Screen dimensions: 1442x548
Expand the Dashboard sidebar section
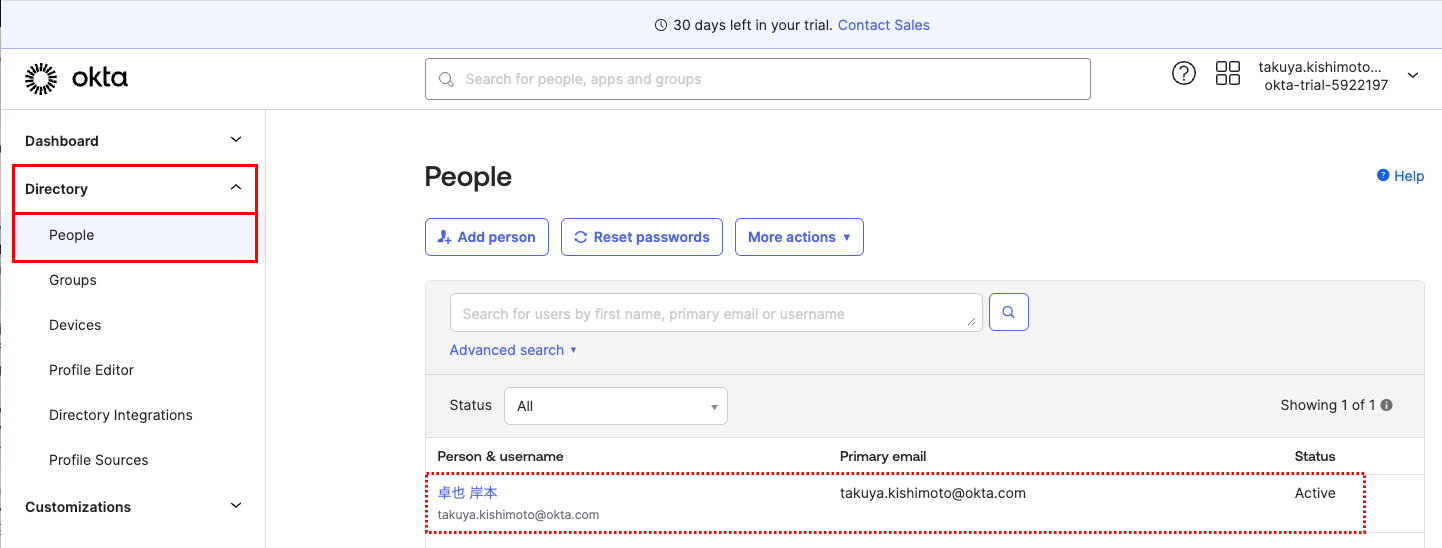(x=236, y=140)
